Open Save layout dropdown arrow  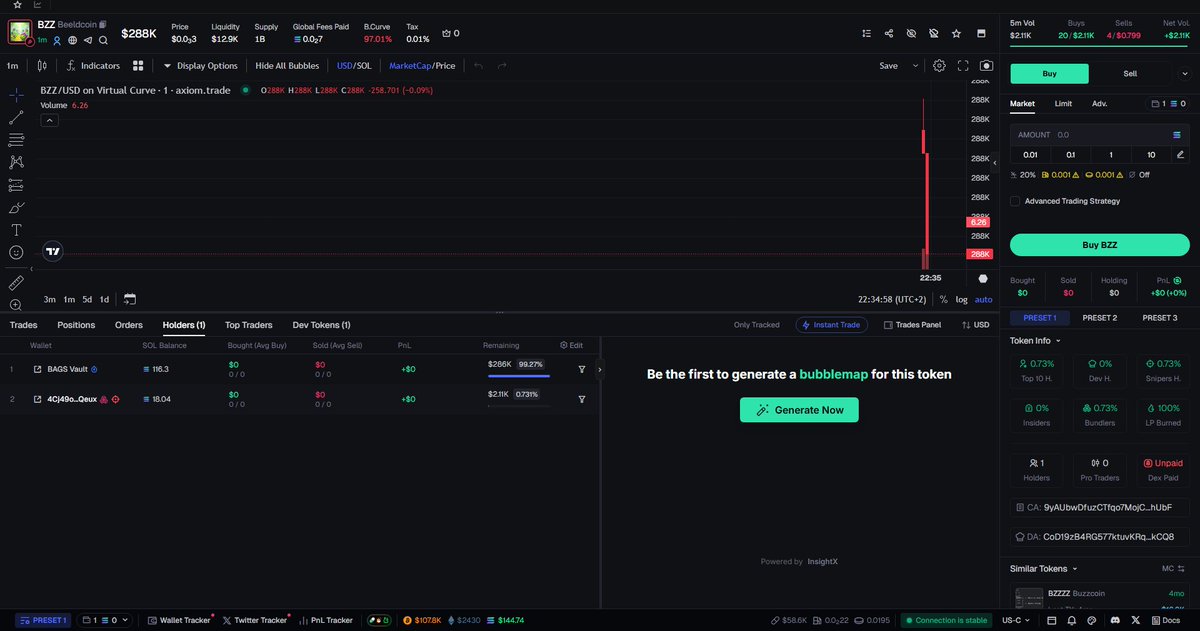(915, 66)
